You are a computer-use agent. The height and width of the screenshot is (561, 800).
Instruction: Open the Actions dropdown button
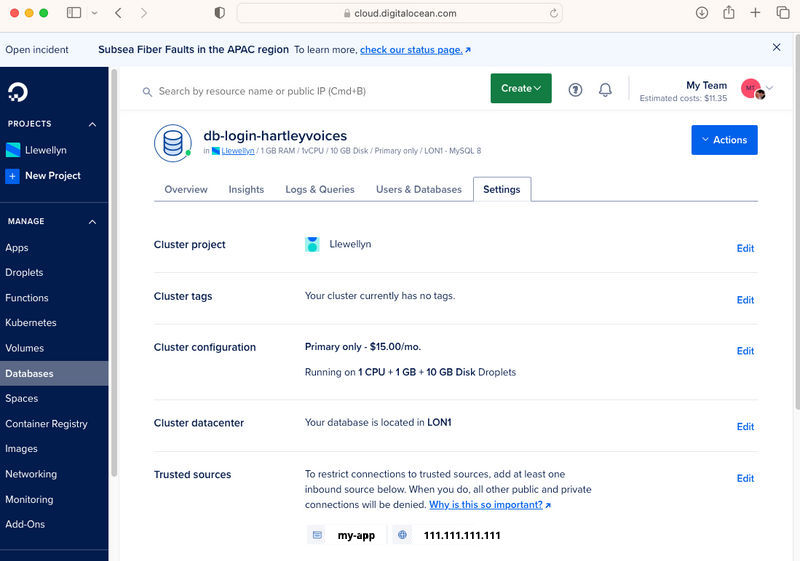tap(724, 140)
